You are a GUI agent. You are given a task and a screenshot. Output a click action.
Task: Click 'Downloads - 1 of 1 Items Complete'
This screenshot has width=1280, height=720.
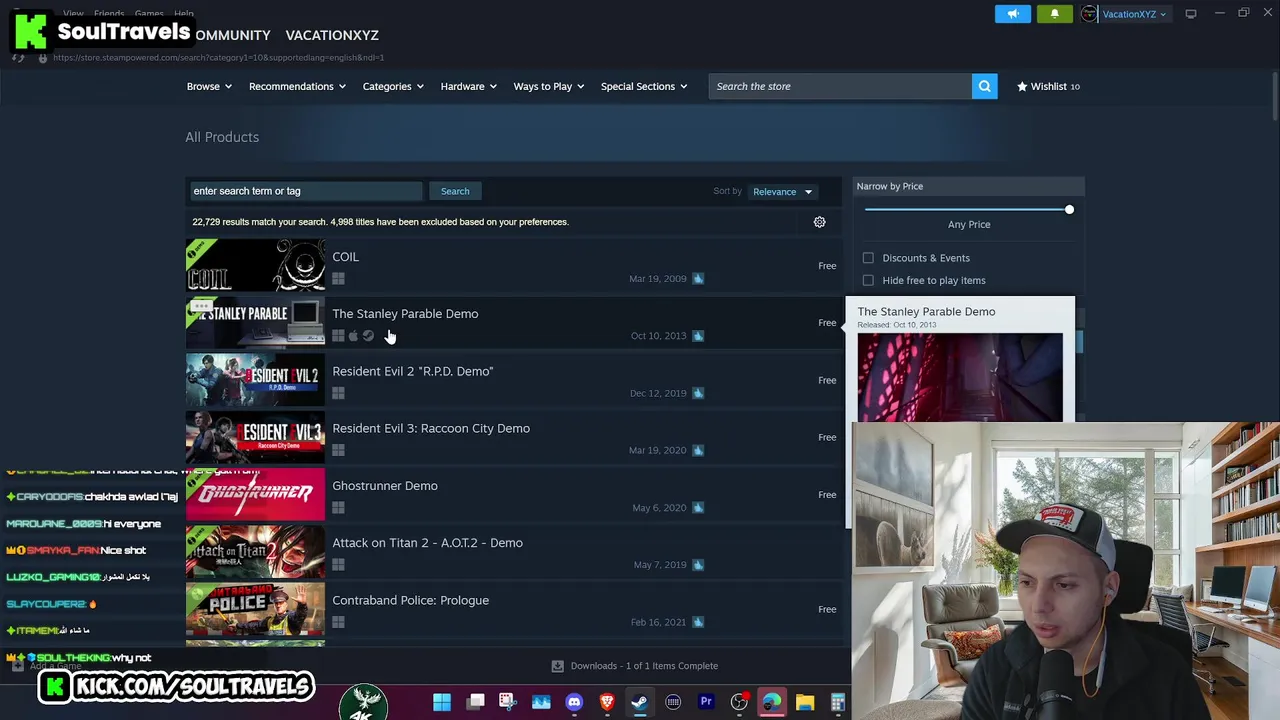pyautogui.click(x=644, y=666)
